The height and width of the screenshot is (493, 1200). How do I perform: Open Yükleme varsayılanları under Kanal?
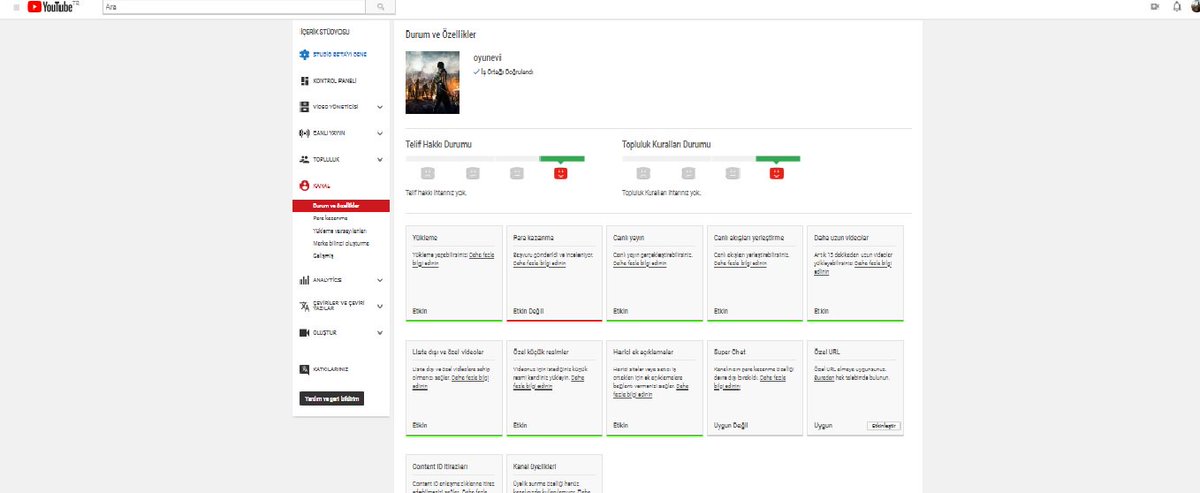click(339, 230)
